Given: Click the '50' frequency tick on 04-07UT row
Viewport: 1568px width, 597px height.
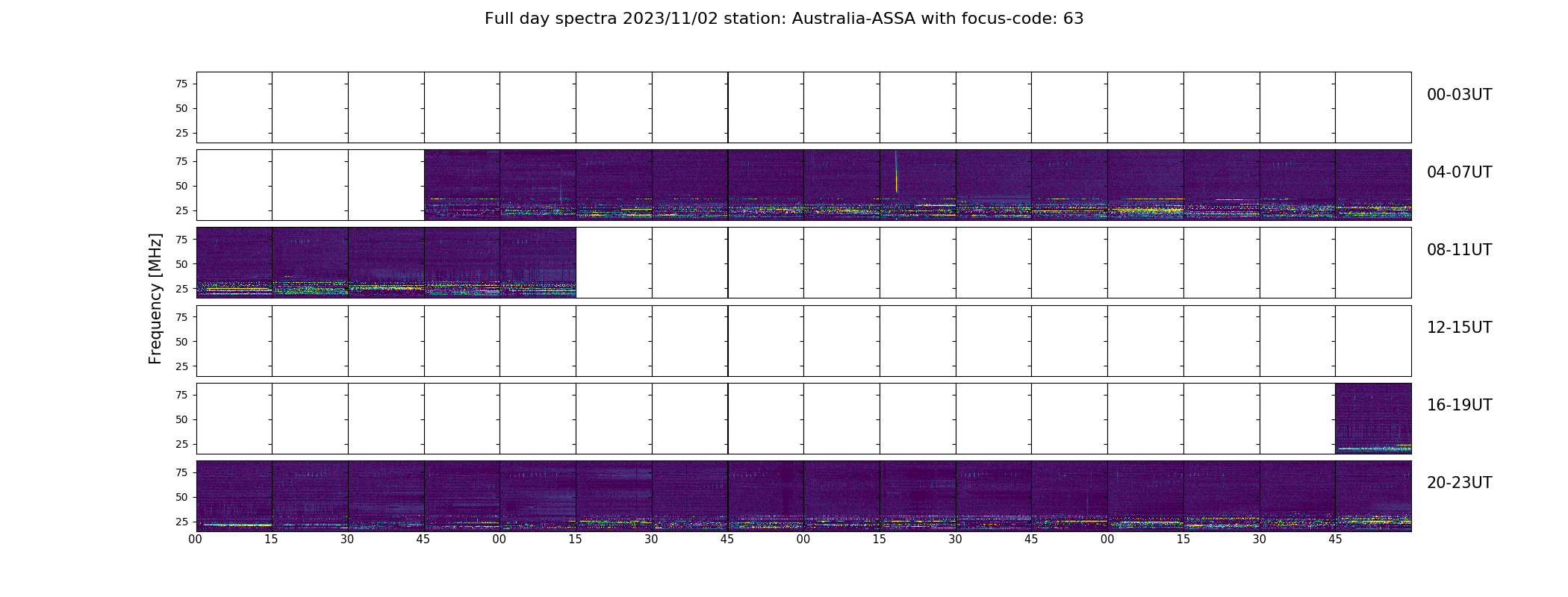Looking at the screenshot, I should 181,186.
